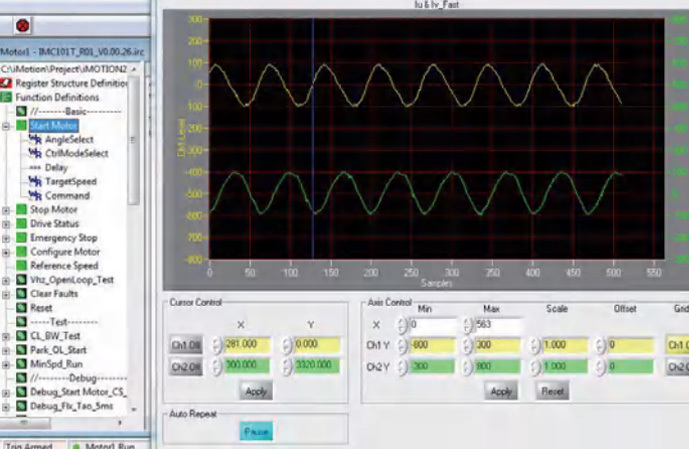Expand the CL_BW_Test tree node
Viewport: 689px width, 449px height.
(6, 337)
